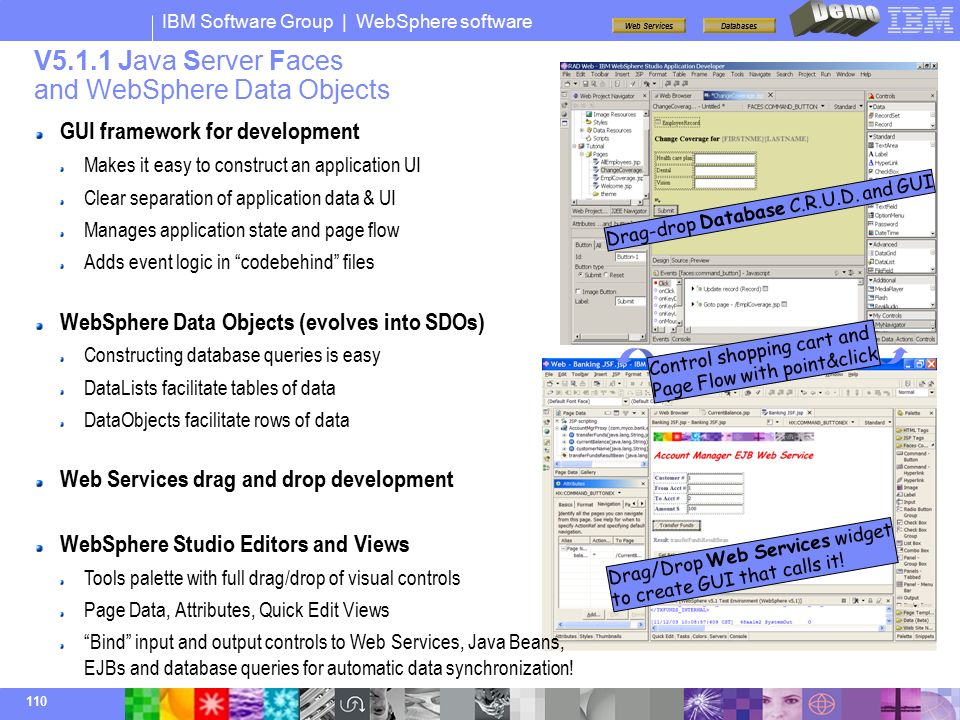Click the Health care plan input field
The height and width of the screenshot is (720, 960).
(724, 159)
